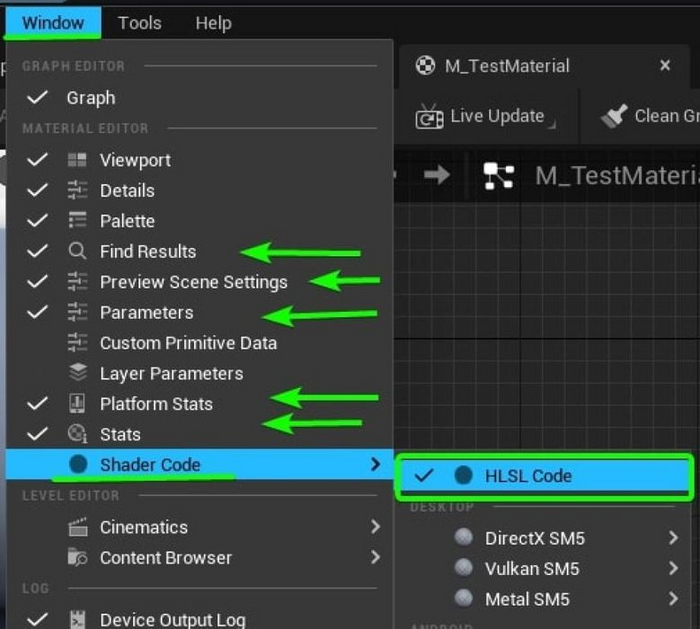Click the Metal SM5 sphere icon
This screenshot has width=700, height=629.
coord(463,598)
